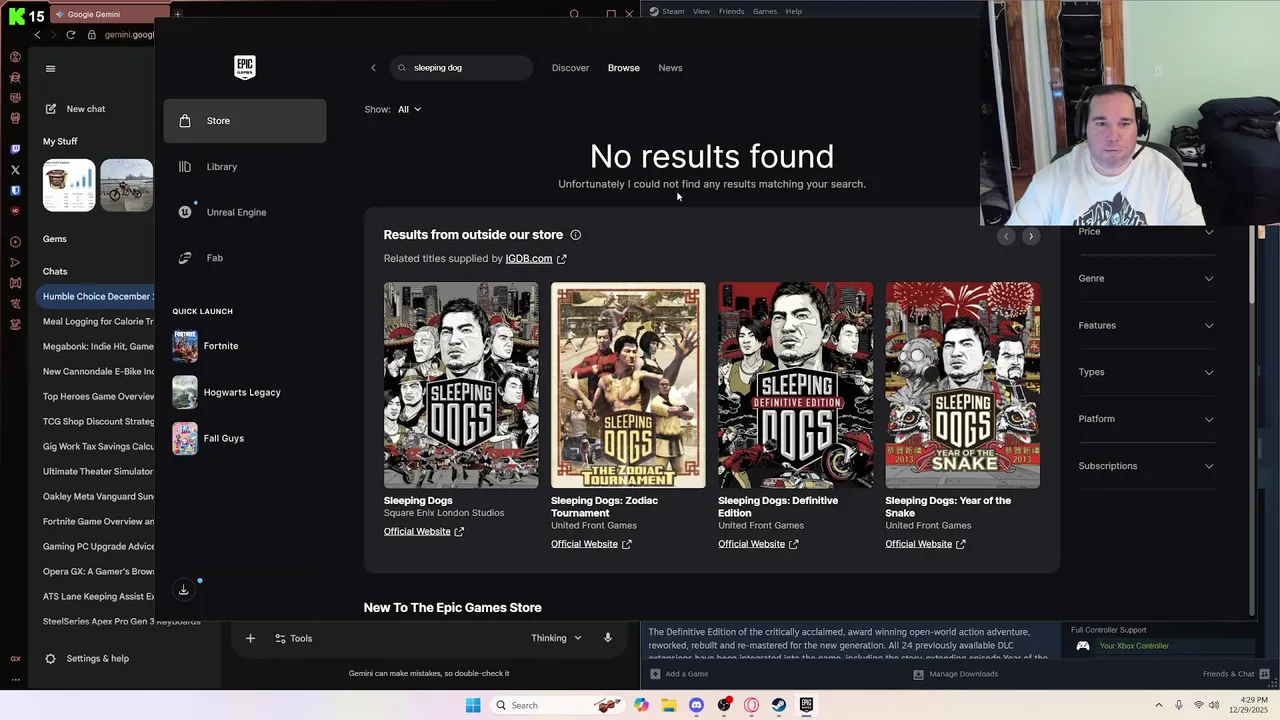Open X (Twitter) from Opera GX sidebar
Screen dimensions: 1280x720
(15, 170)
